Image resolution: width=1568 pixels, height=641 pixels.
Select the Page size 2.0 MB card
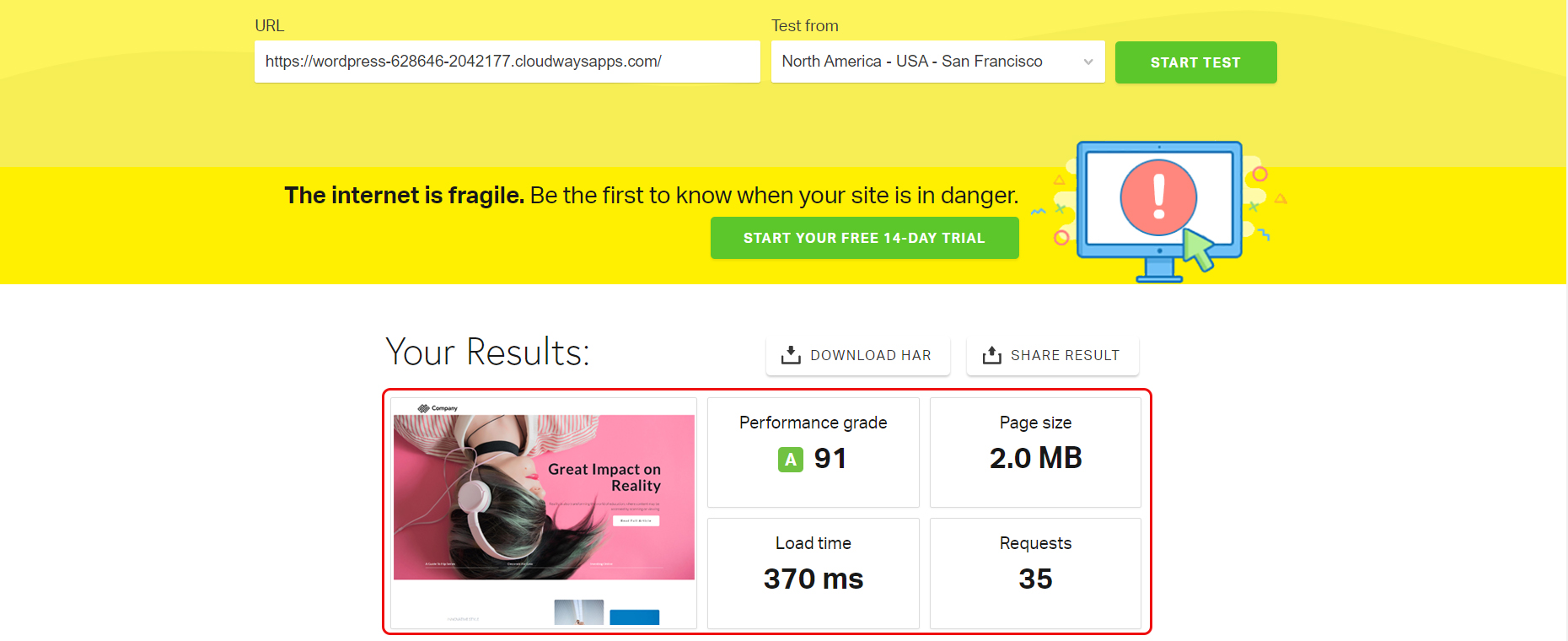click(1035, 452)
